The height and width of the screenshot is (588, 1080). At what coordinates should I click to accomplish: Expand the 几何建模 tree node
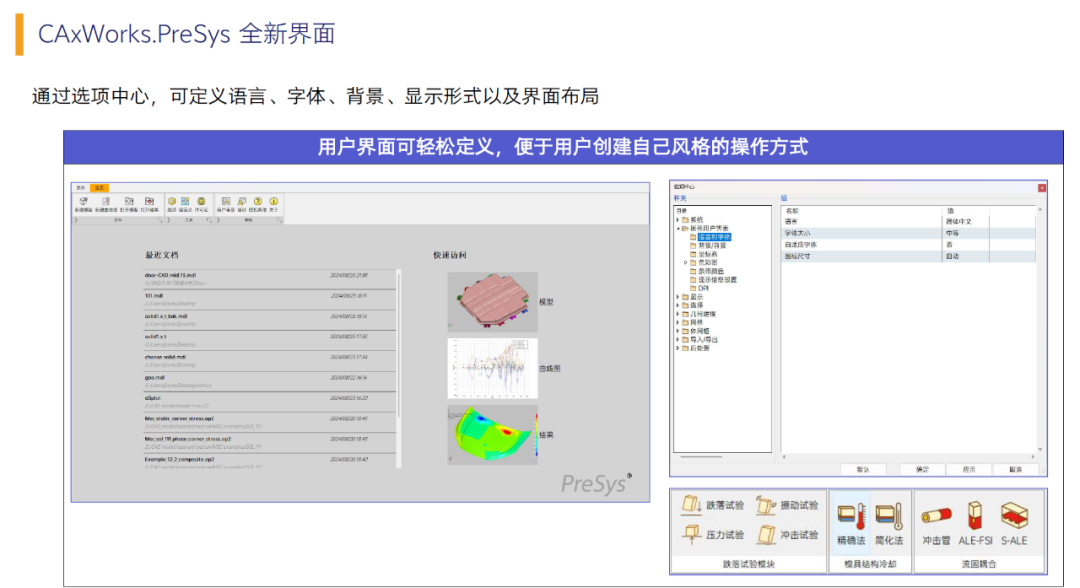coord(678,314)
